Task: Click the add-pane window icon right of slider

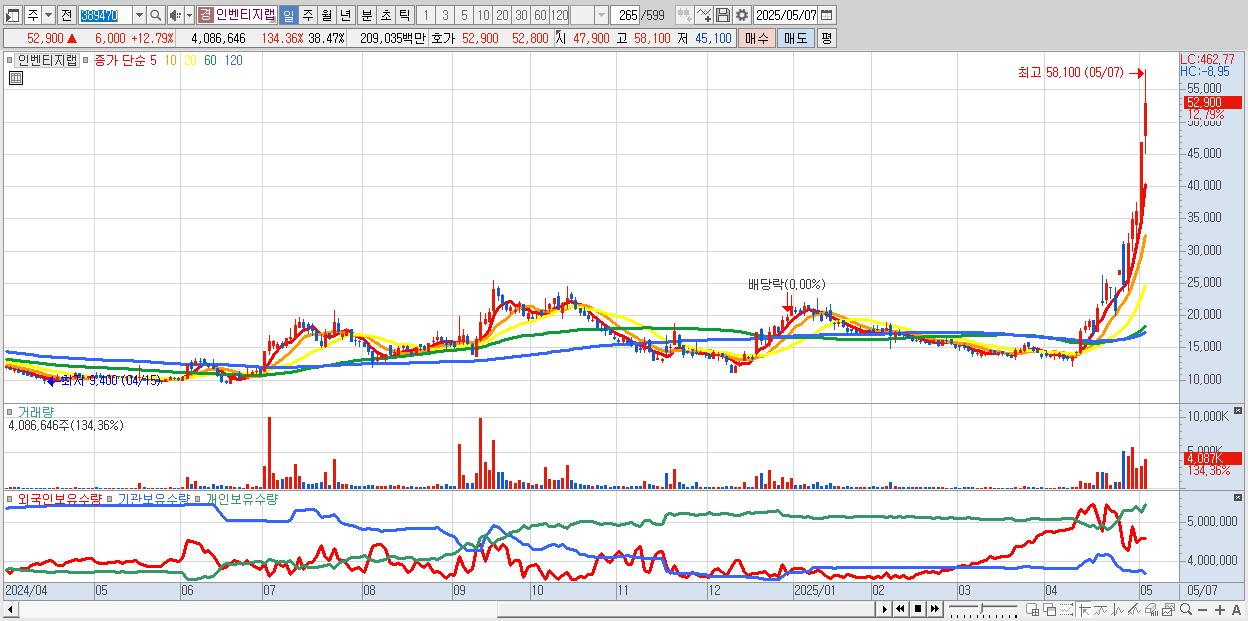Action: [1032, 609]
